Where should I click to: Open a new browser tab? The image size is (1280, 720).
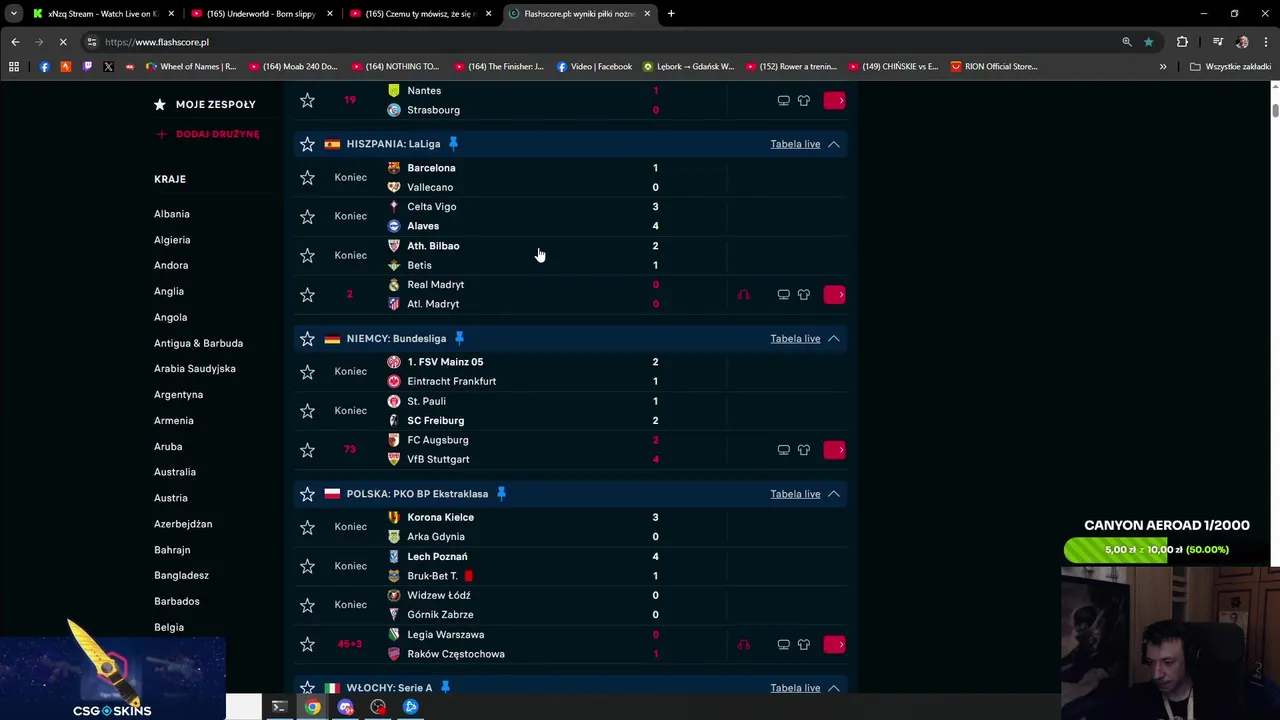click(x=671, y=14)
